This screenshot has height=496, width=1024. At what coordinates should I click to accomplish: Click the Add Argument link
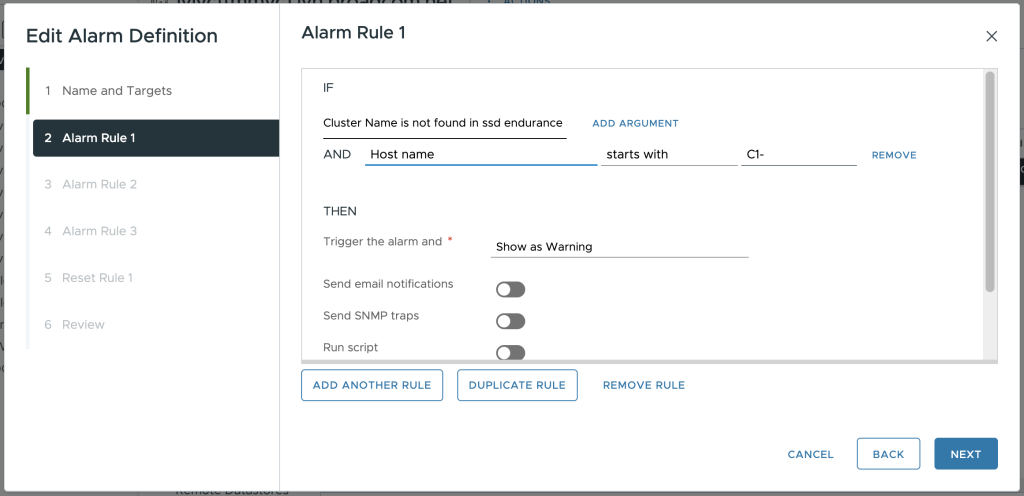(x=635, y=124)
